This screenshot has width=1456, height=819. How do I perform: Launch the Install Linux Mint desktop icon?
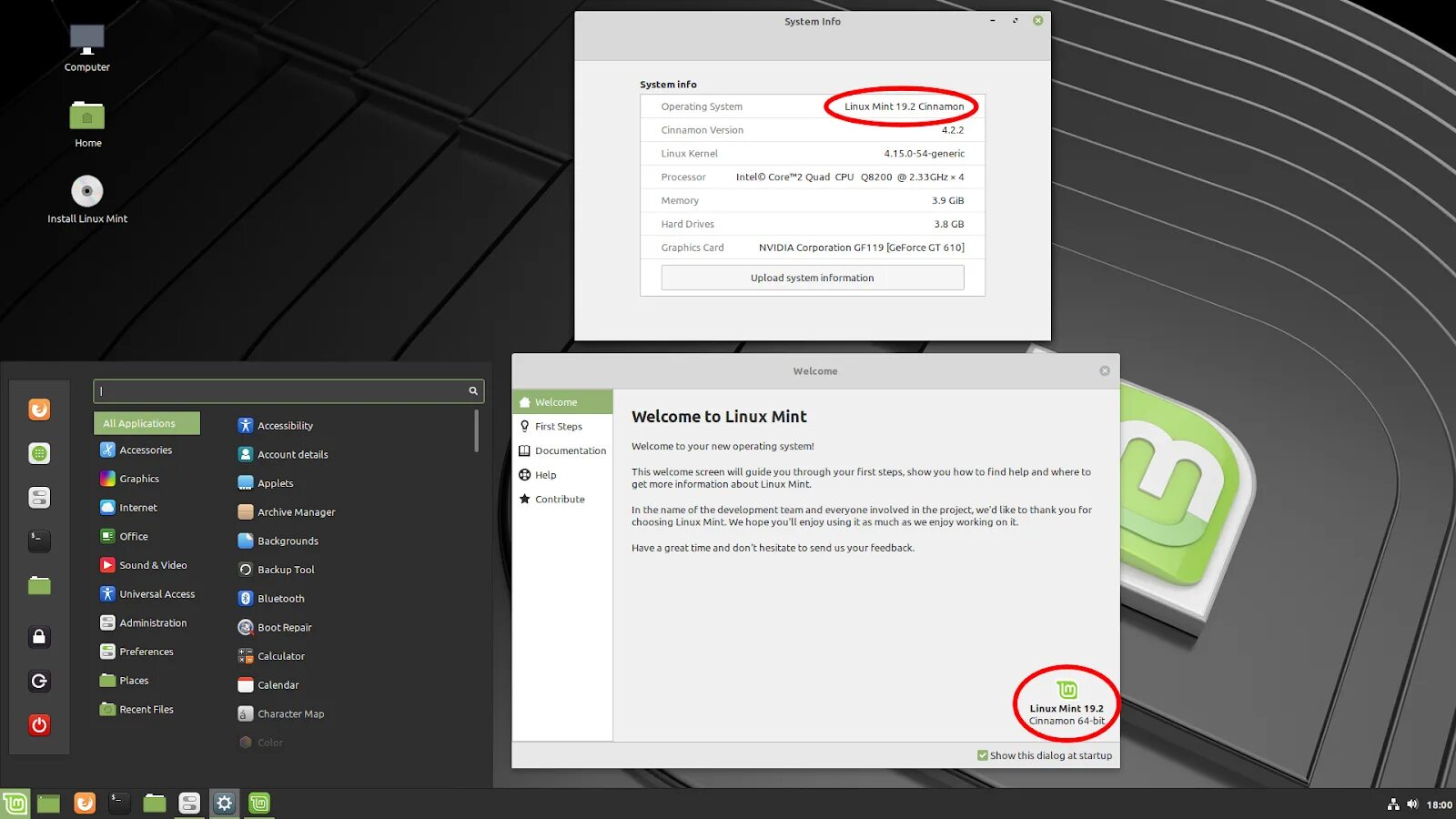point(87,199)
